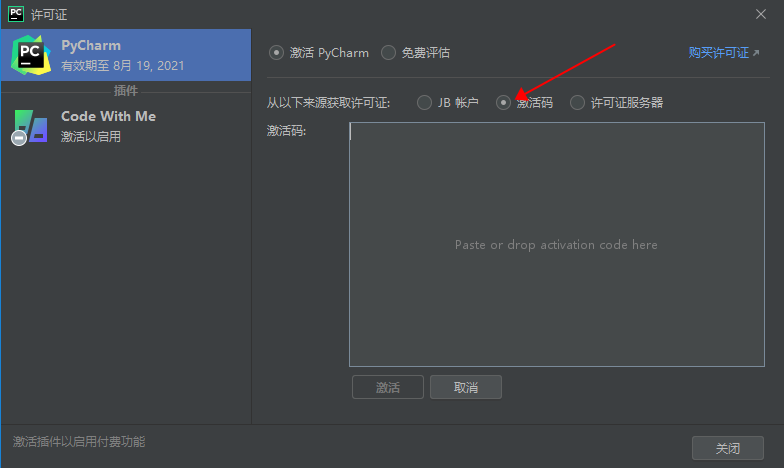Choose 许可证服务器 as license source
784x468 pixels.
click(x=577, y=102)
